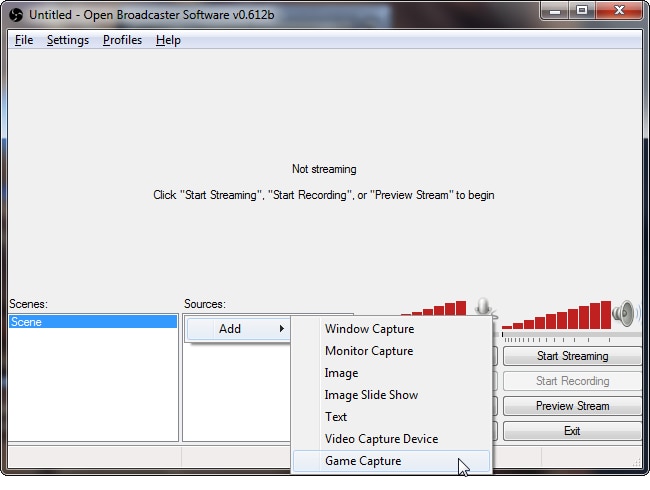Close the OBS window
The height and width of the screenshot is (490, 650).
pos(619,11)
